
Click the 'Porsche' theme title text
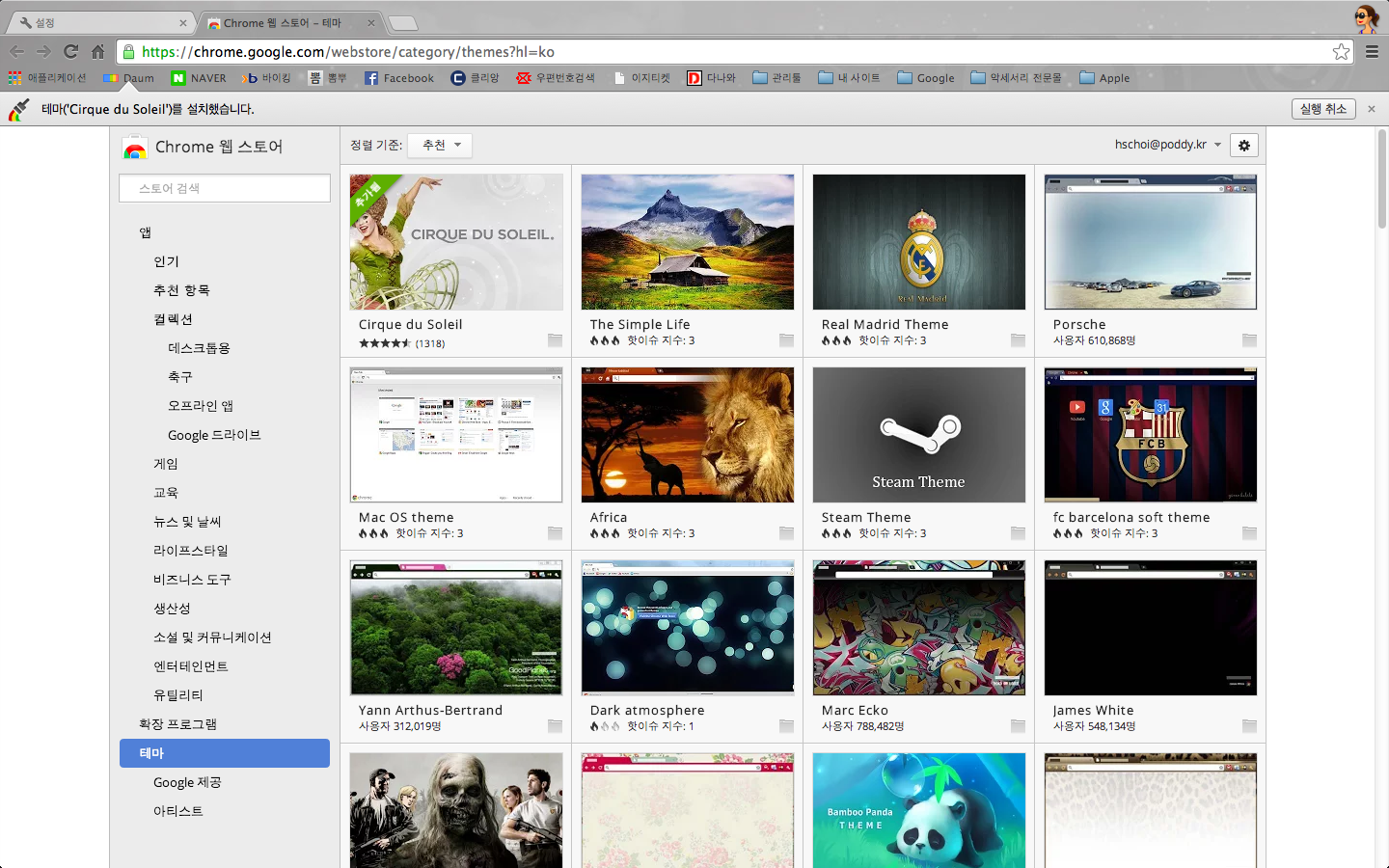click(1079, 325)
